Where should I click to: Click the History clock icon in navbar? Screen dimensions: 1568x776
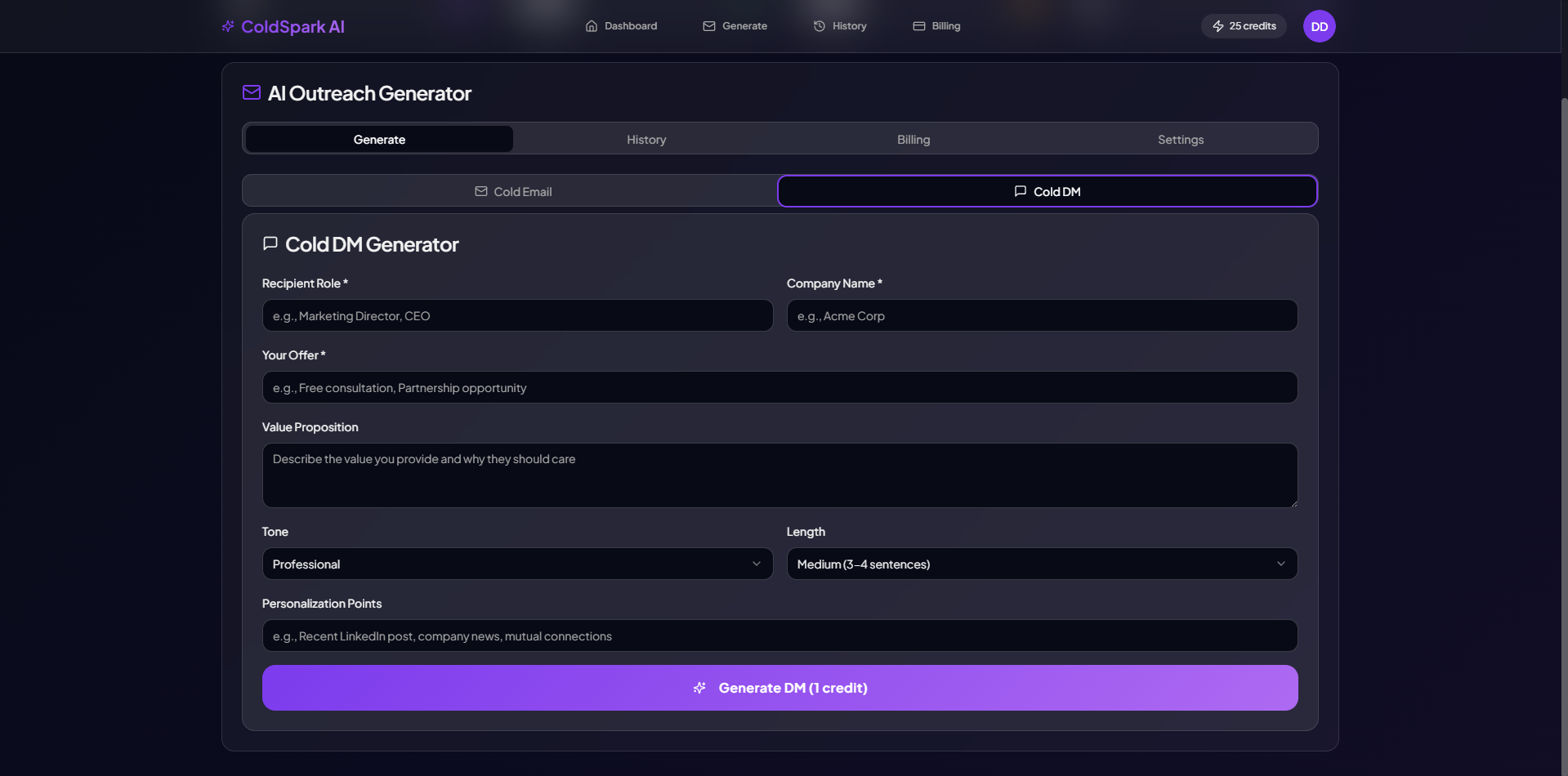pos(820,26)
